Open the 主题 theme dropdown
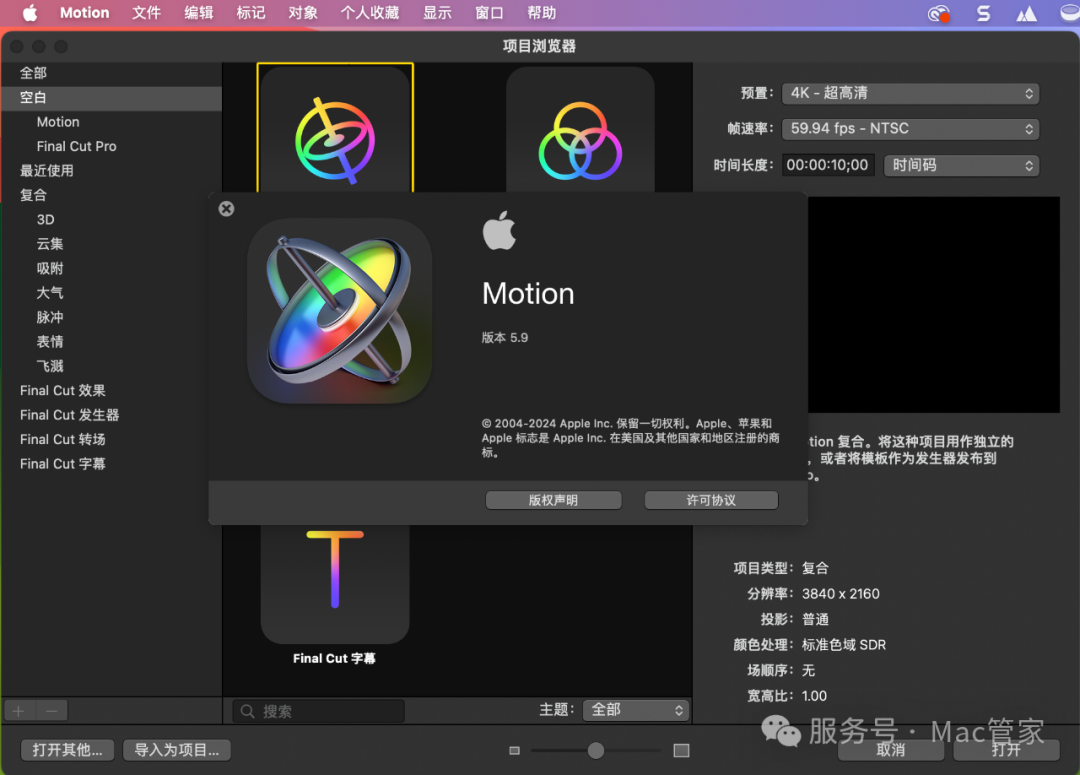Viewport: 1080px width, 775px height. click(x=636, y=710)
